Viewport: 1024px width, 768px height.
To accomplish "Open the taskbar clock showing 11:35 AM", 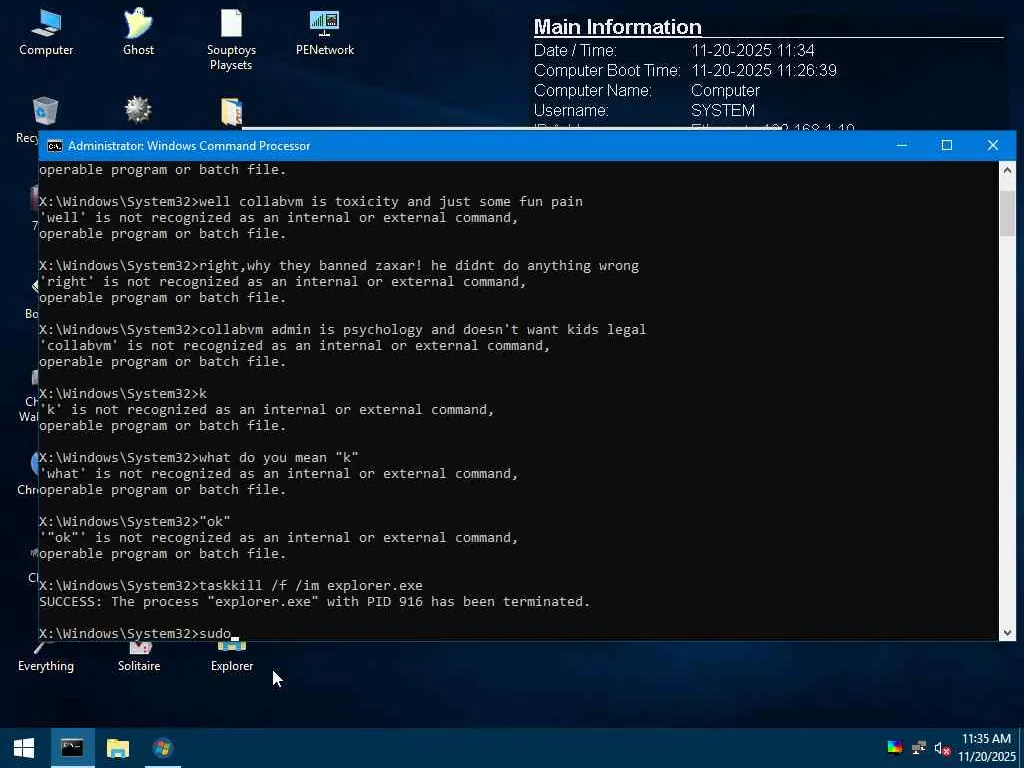I will tap(987, 748).
